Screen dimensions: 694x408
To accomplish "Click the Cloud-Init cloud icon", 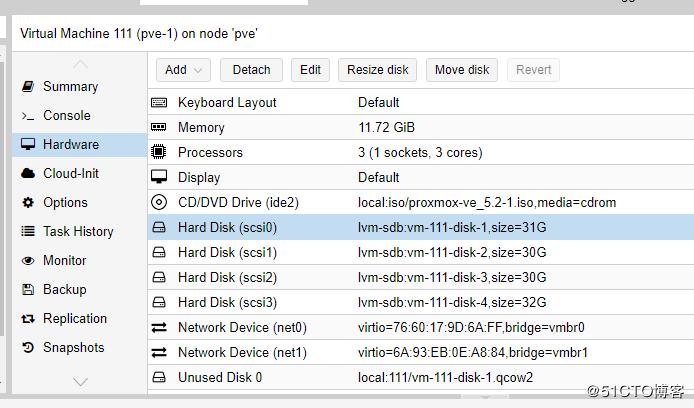I will [28, 173].
